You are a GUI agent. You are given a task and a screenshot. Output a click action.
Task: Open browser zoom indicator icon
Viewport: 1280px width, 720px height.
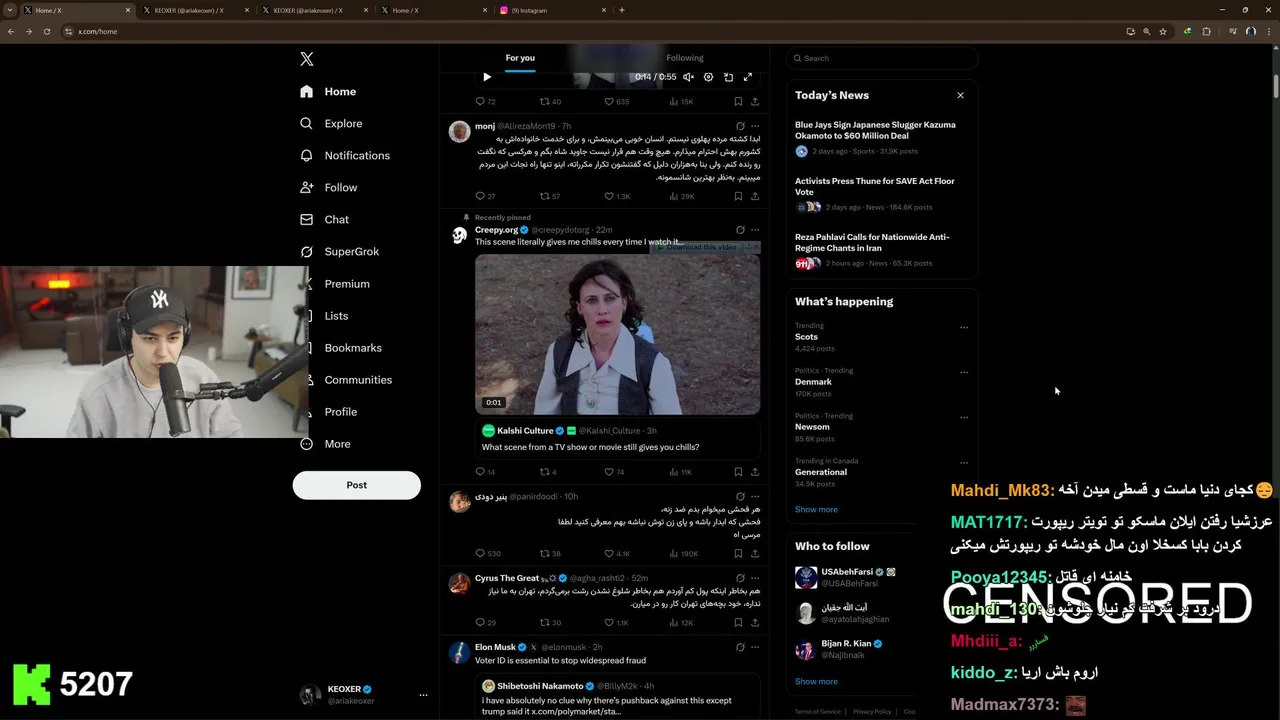coord(1146,31)
